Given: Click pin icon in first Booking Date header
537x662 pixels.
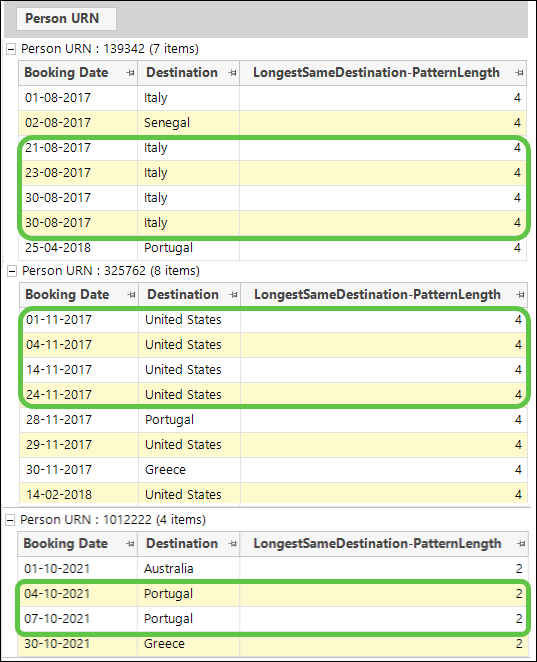Looking at the screenshot, I should [x=130, y=73].
